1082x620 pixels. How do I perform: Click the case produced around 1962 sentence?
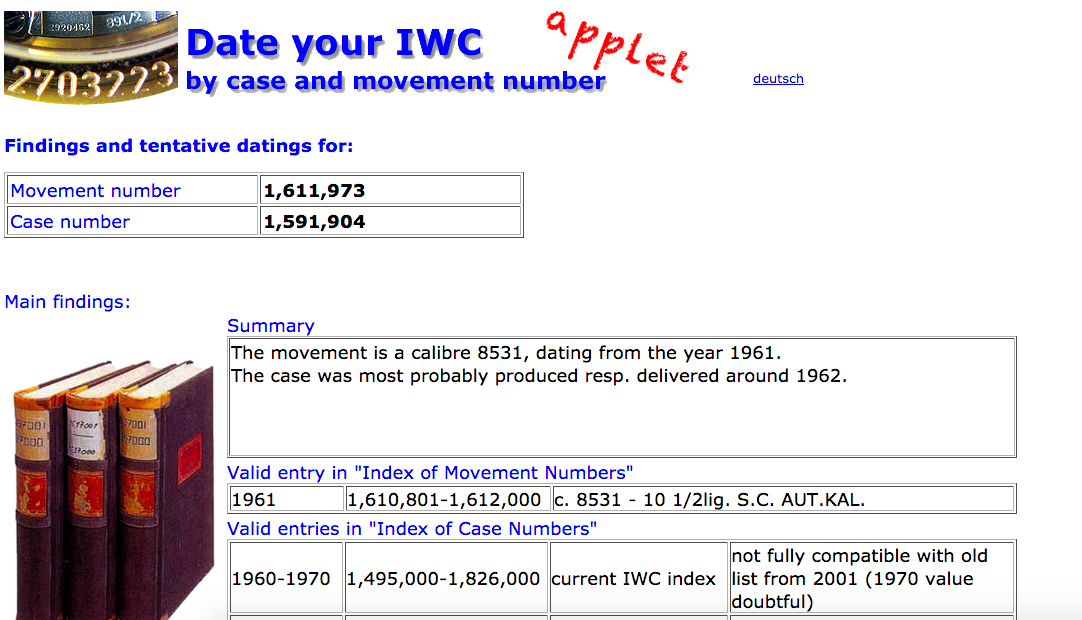(539, 376)
